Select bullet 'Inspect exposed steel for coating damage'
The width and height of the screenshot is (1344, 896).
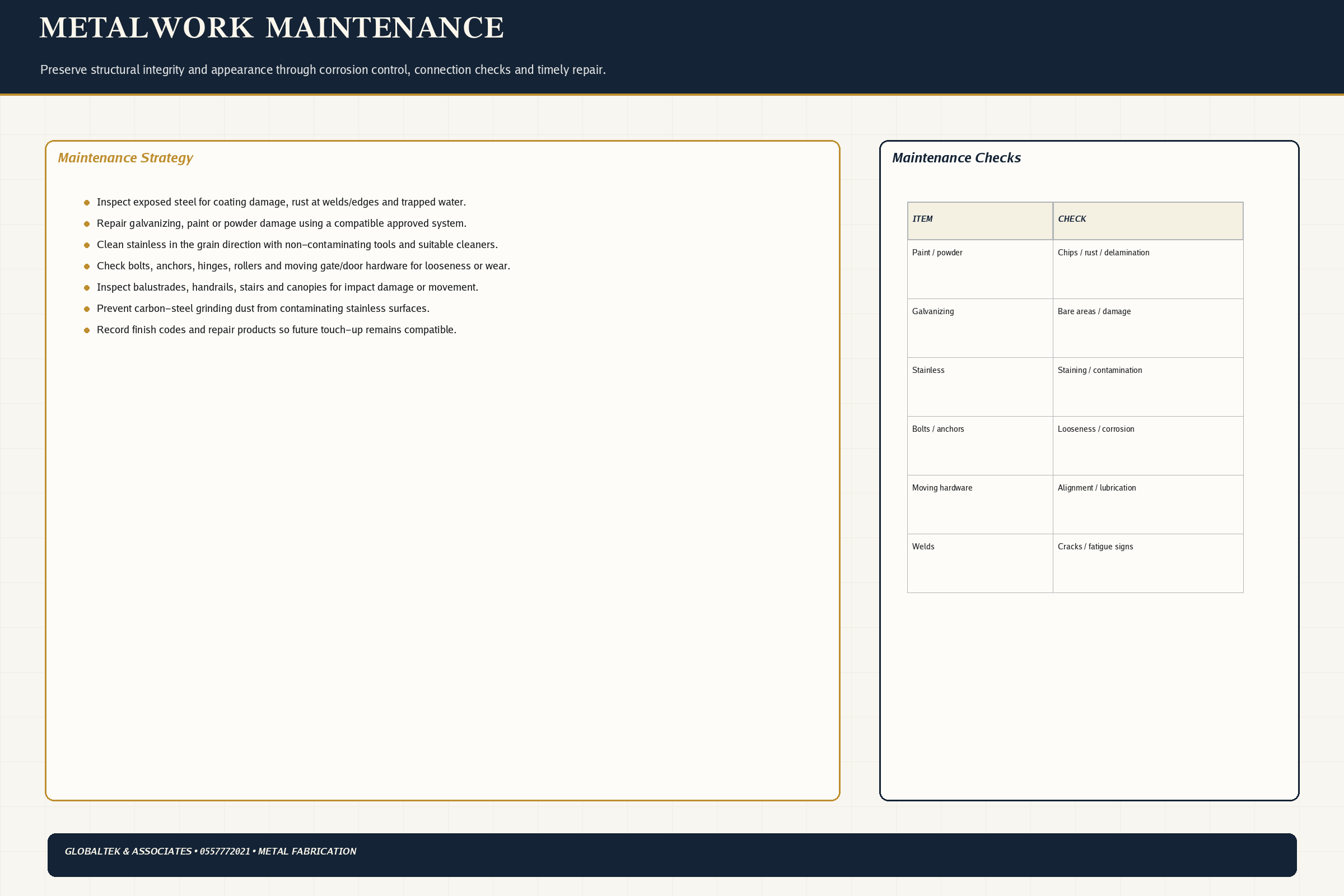coord(281,202)
